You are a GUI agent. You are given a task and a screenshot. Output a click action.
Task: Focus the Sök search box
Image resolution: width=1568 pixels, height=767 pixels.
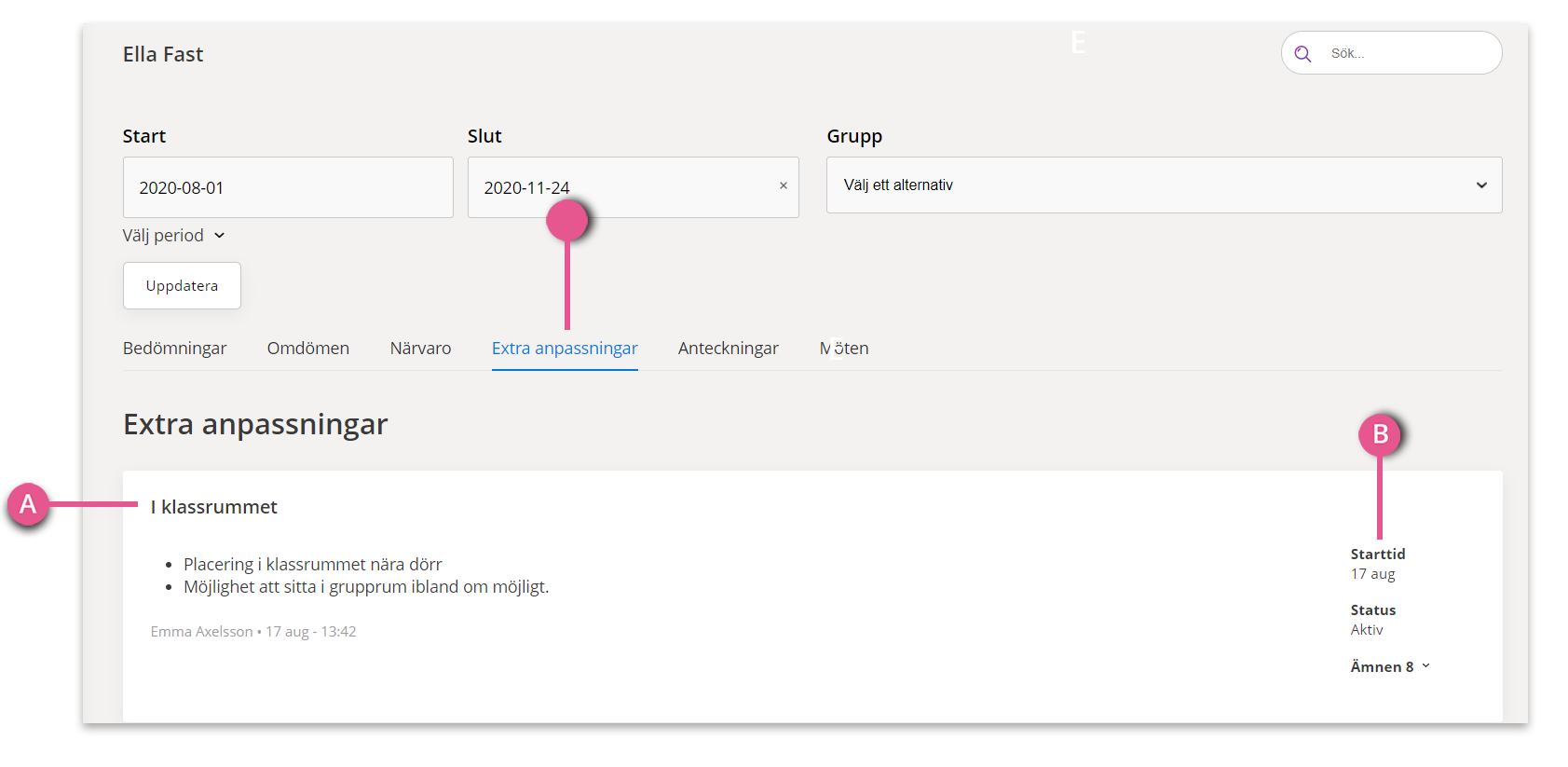pyautogui.click(x=1391, y=53)
